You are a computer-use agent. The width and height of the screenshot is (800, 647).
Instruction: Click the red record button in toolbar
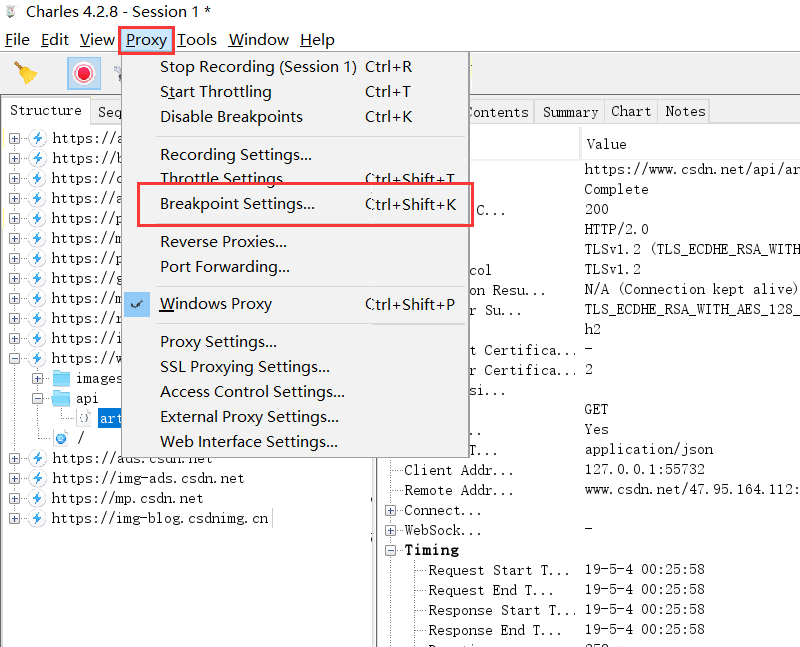pyautogui.click(x=84, y=73)
